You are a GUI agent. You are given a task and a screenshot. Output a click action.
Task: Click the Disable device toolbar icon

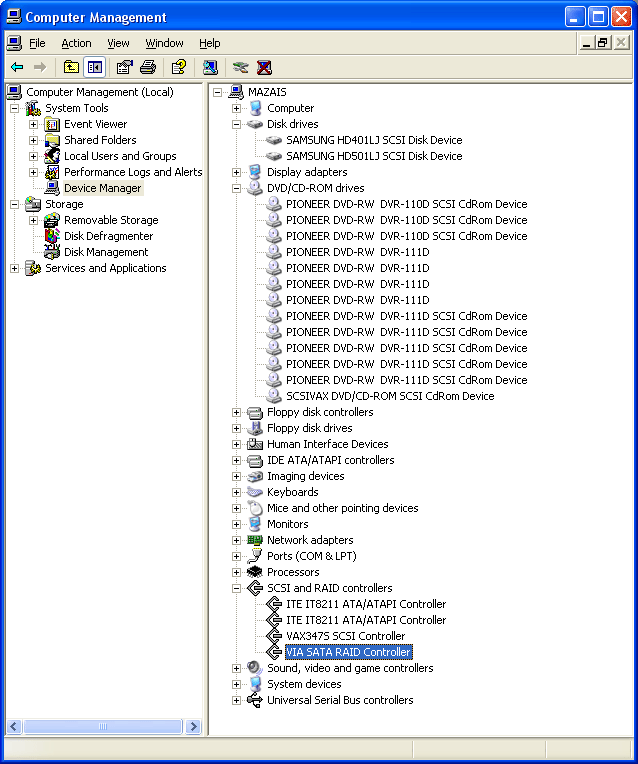click(240, 67)
